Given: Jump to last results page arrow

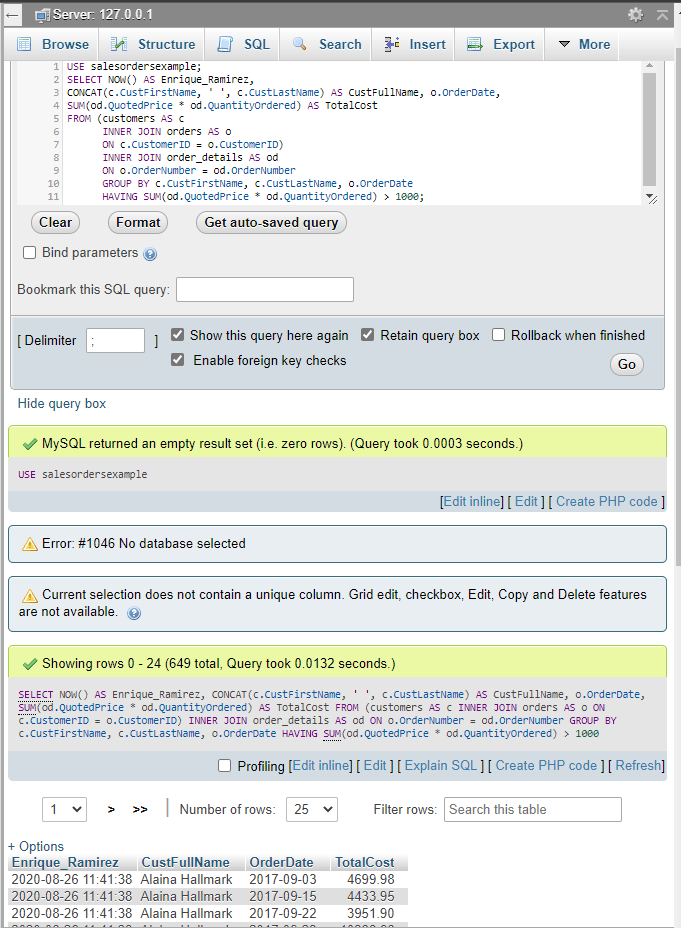Looking at the screenshot, I should pyautogui.click(x=140, y=810).
